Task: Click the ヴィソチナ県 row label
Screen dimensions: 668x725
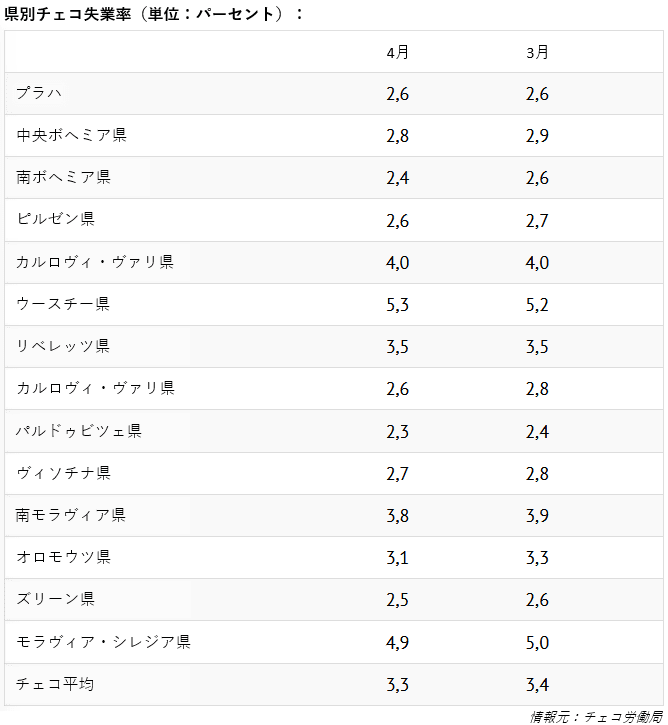Action: (63, 473)
